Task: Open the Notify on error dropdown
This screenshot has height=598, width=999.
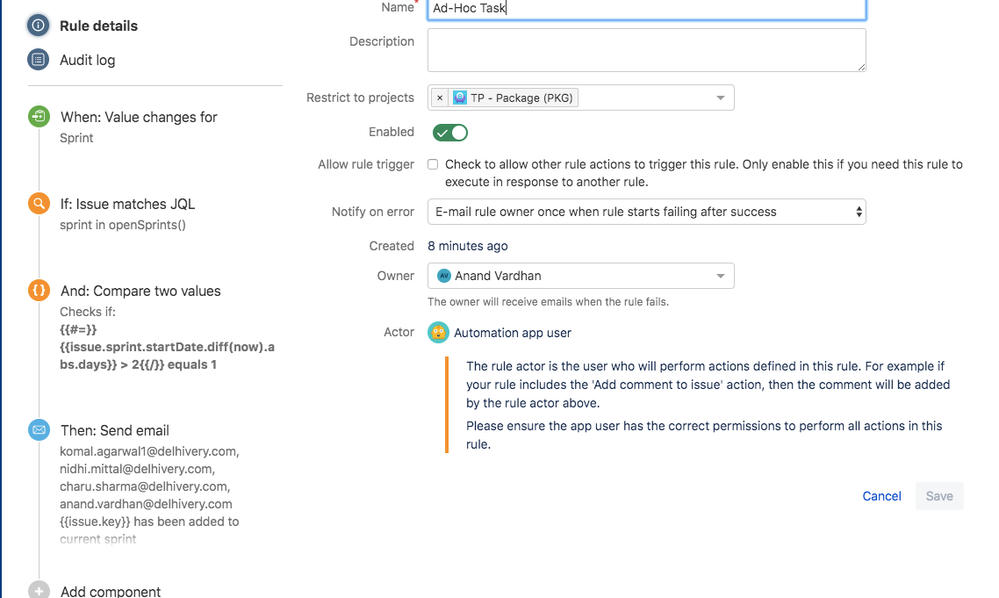Action: click(646, 212)
